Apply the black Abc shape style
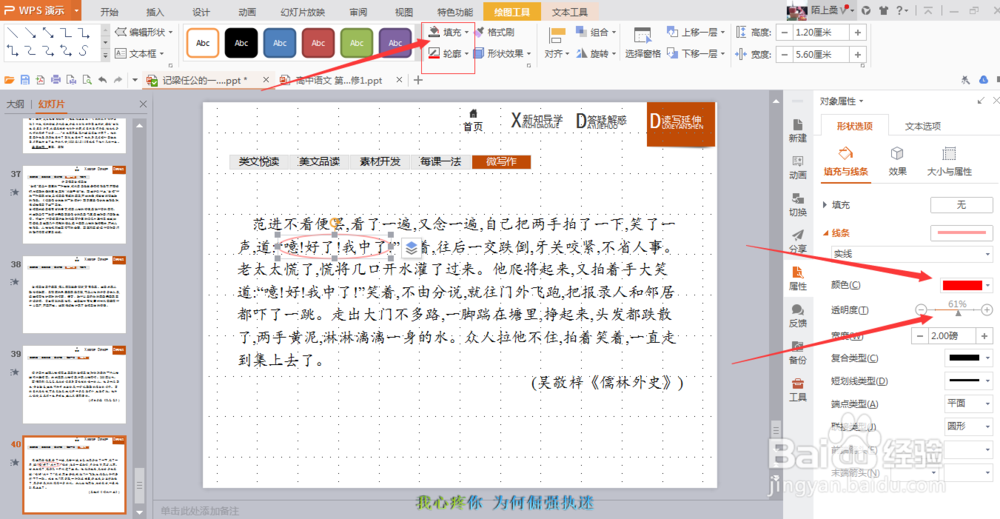The height and width of the screenshot is (519, 1000). [x=241, y=43]
